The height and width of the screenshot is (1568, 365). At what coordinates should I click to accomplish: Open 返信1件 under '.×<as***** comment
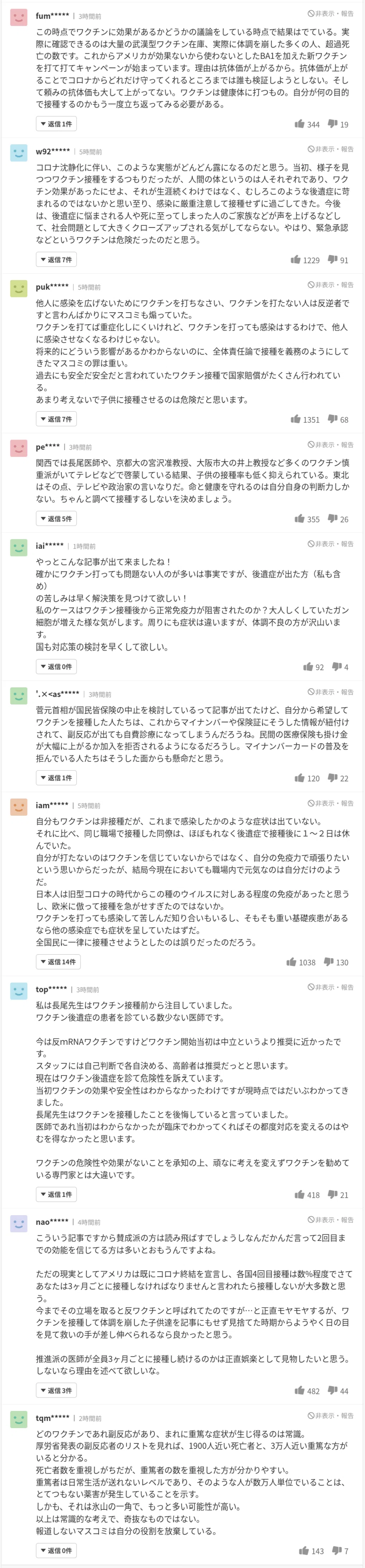[x=56, y=778]
